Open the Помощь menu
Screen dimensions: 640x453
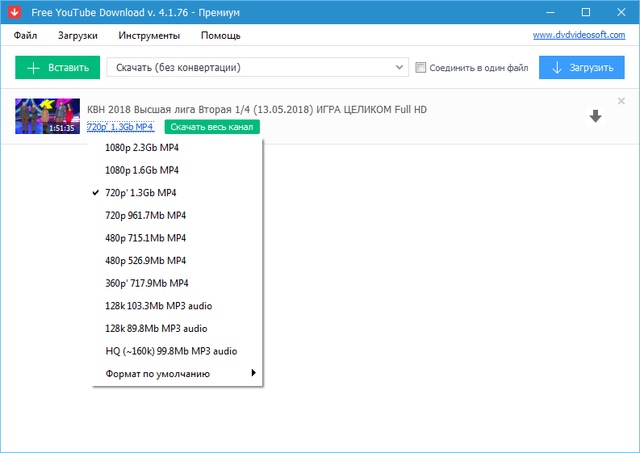(x=220, y=36)
